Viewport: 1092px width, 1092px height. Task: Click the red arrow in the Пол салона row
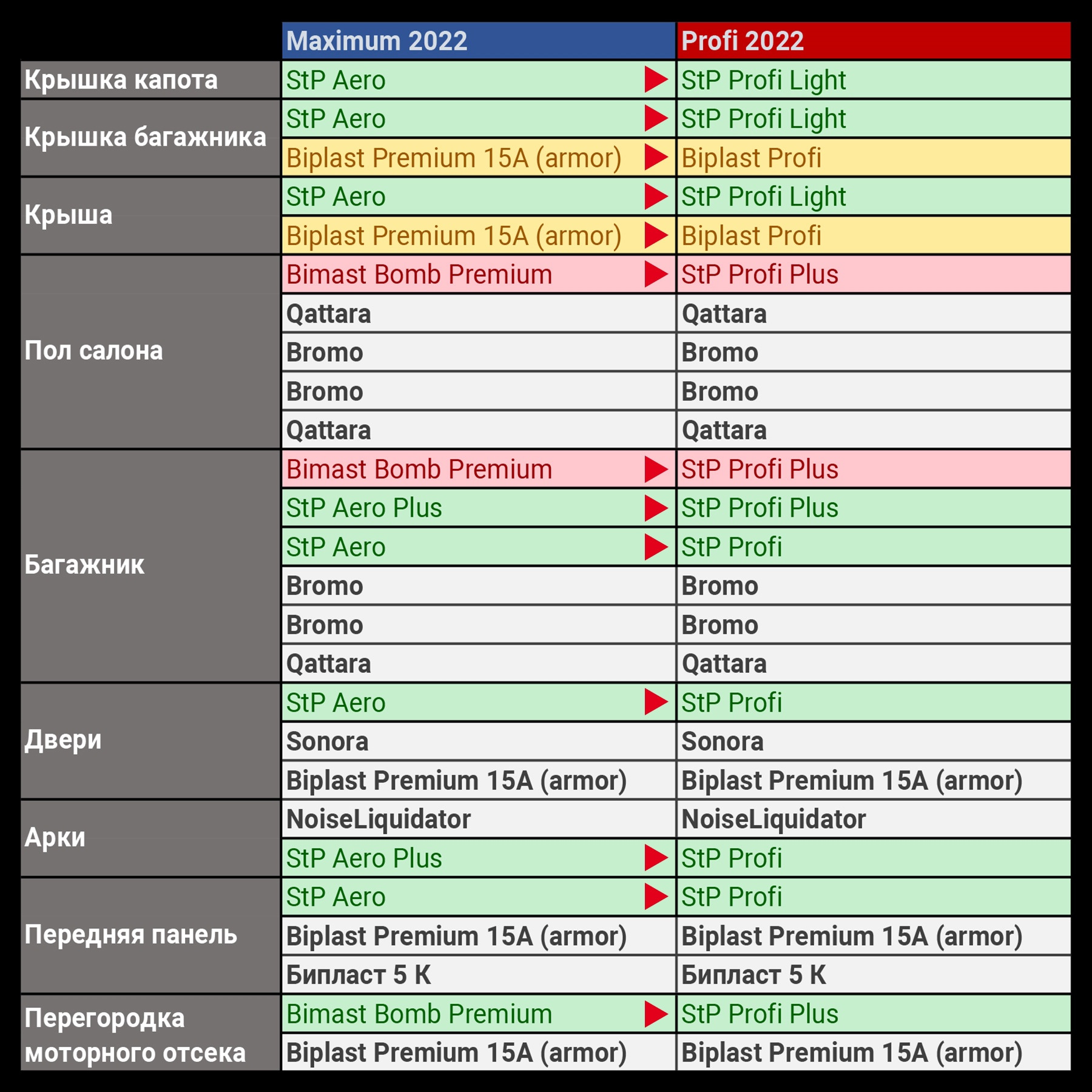click(656, 274)
